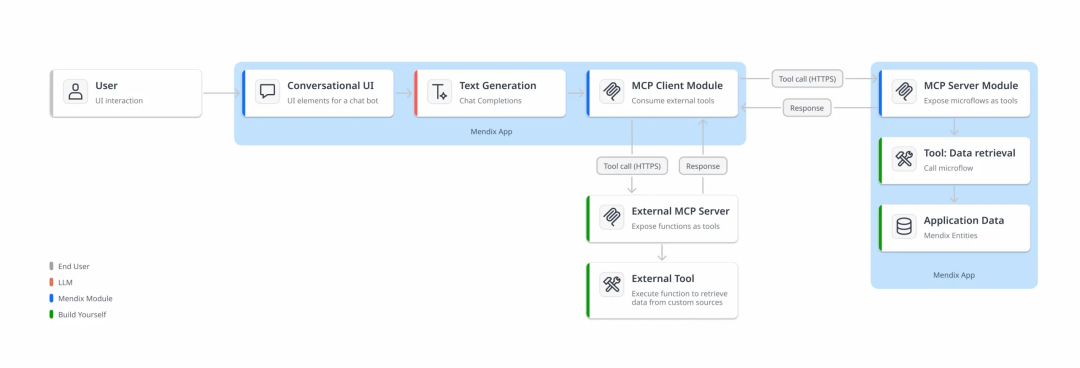Select the External Tool title
This screenshot has width=1080, height=368.
(663, 278)
